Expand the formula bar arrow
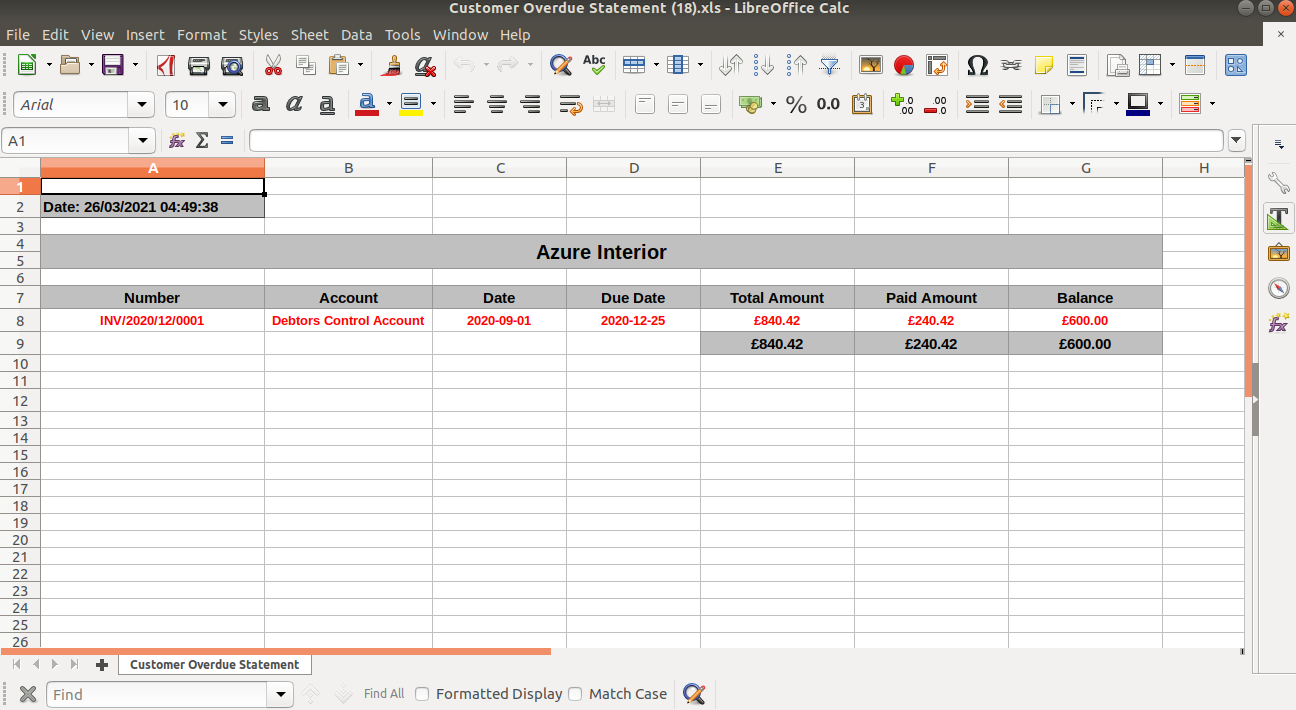This screenshot has height=710, width=1296. click(x=1237, y=141)
